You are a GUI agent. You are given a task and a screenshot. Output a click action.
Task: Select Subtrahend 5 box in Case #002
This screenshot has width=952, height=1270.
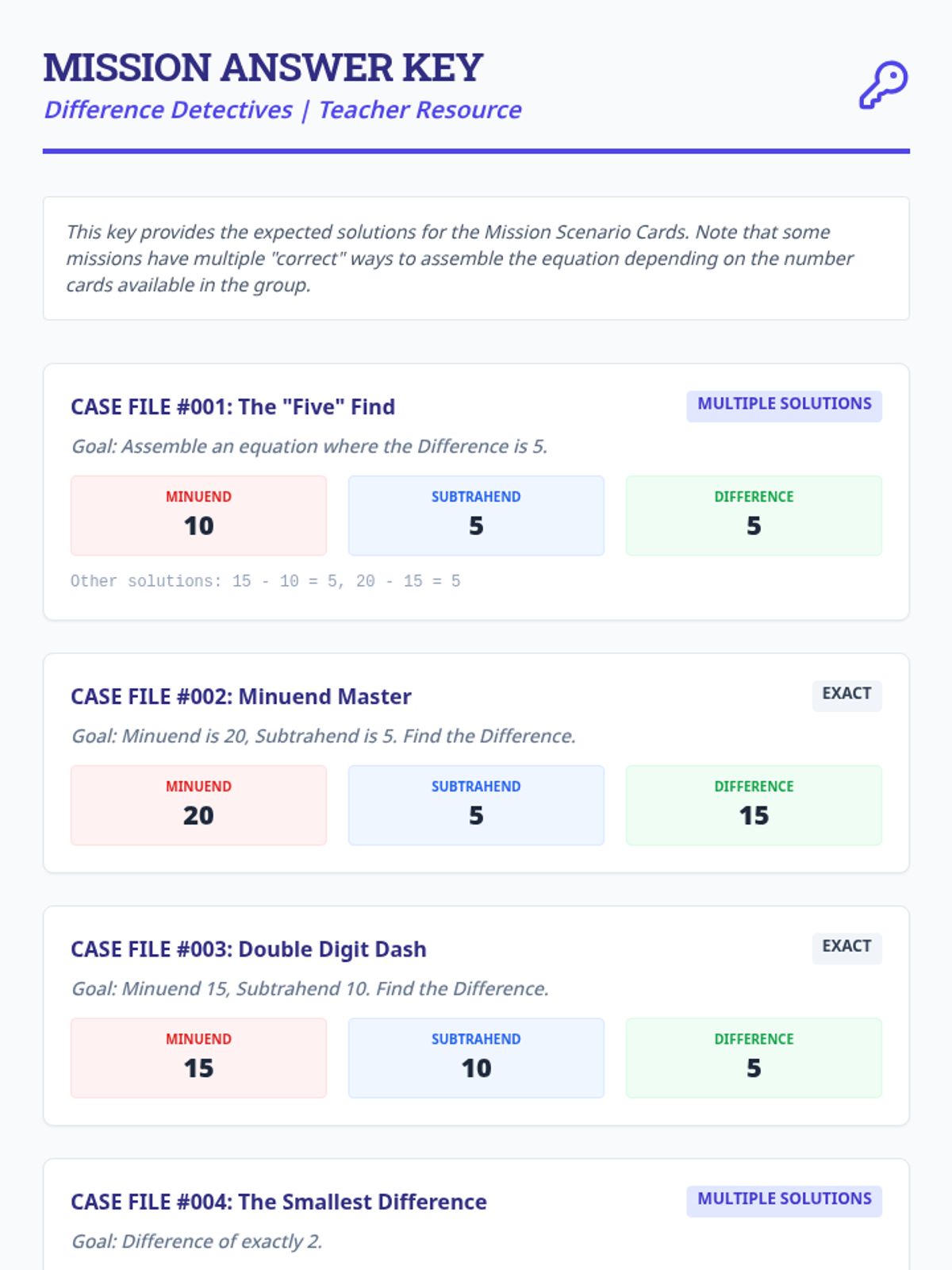(476, 806)
